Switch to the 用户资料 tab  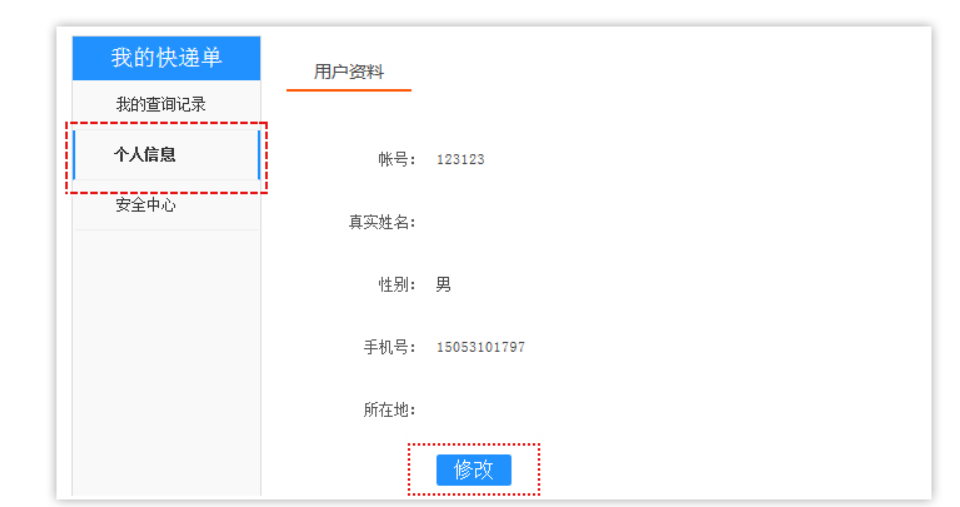click(348, 72)
